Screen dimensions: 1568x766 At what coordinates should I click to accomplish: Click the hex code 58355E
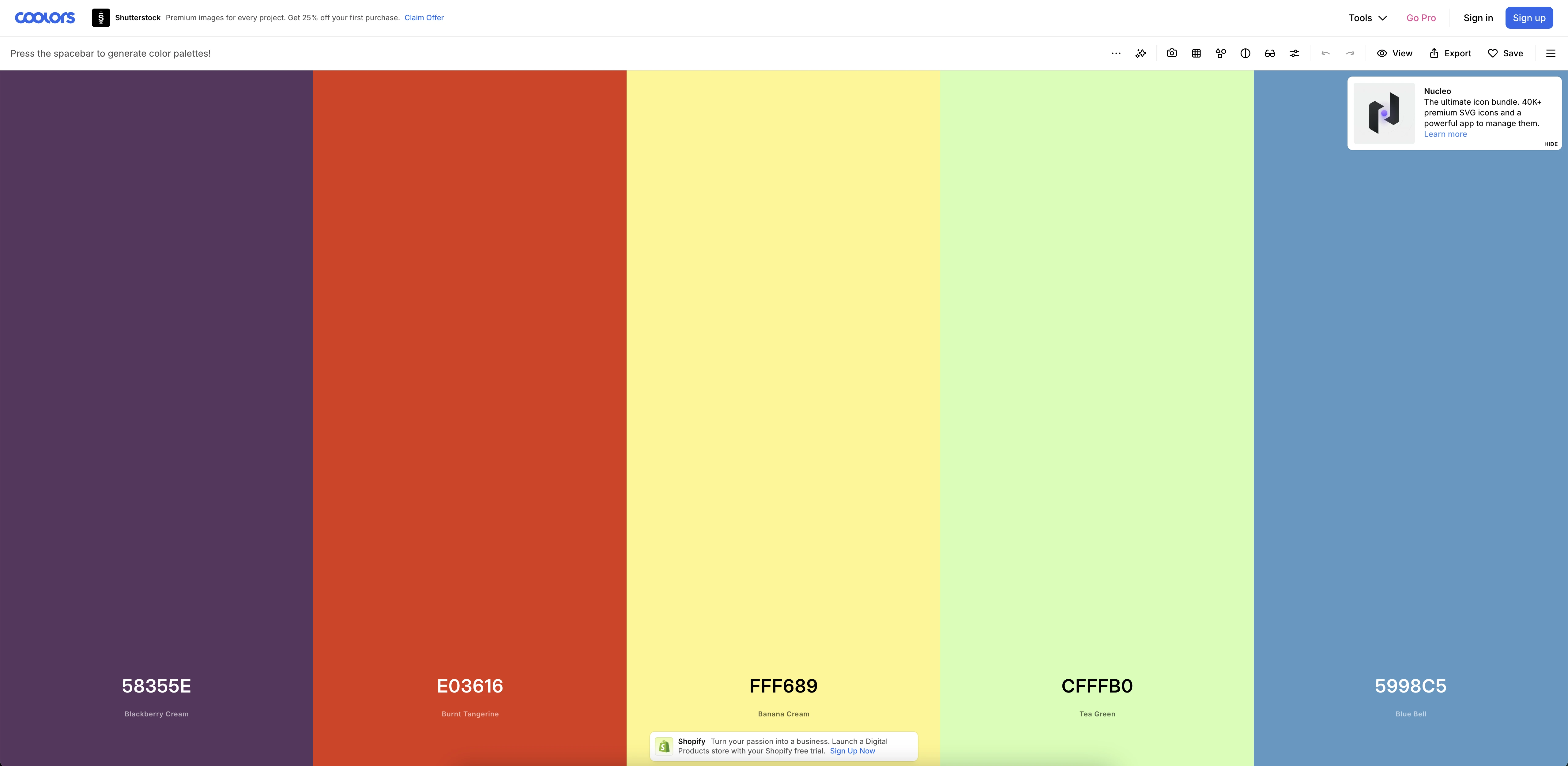[156, 686]
